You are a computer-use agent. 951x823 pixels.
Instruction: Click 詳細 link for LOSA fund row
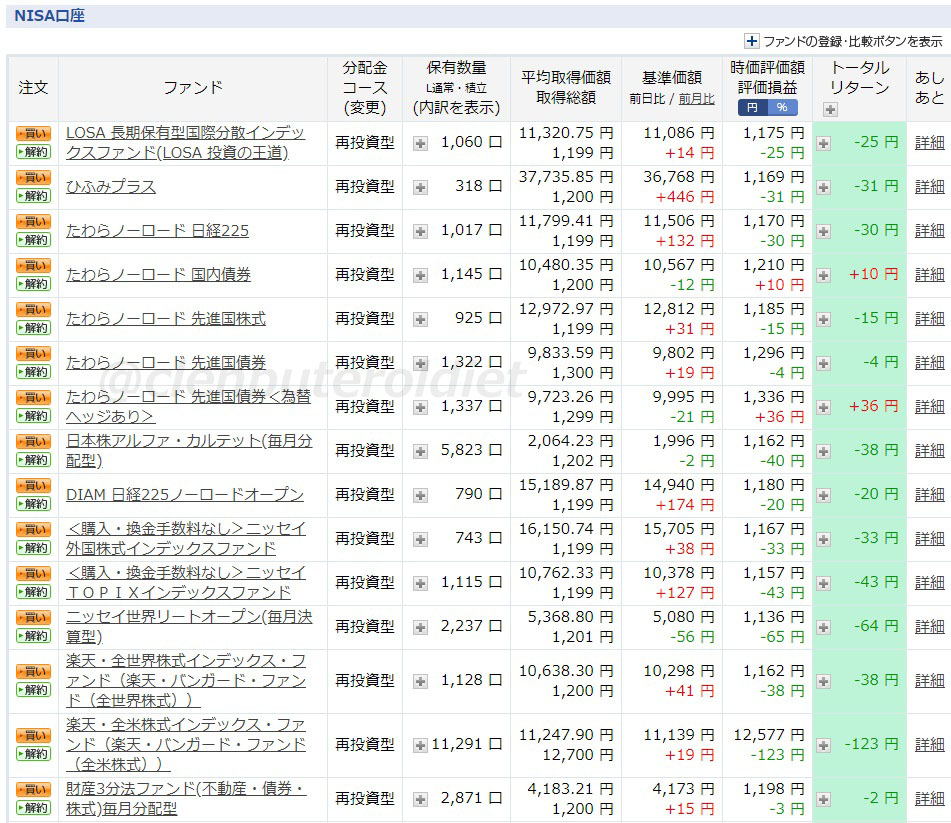(x=929, y=143)
